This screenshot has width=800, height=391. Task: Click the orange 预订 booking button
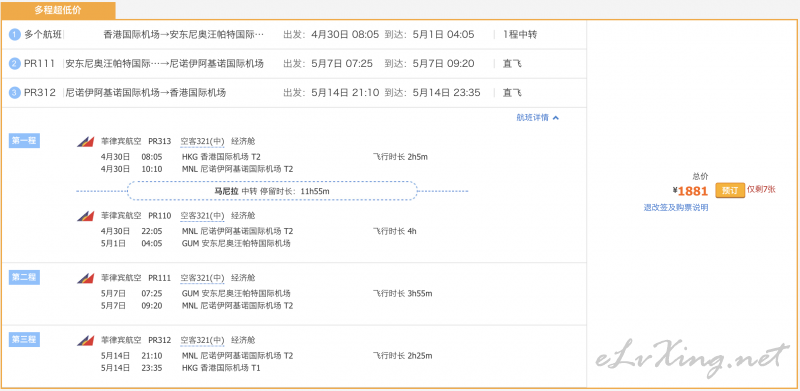pyautogui.click(x=730, y=191)
